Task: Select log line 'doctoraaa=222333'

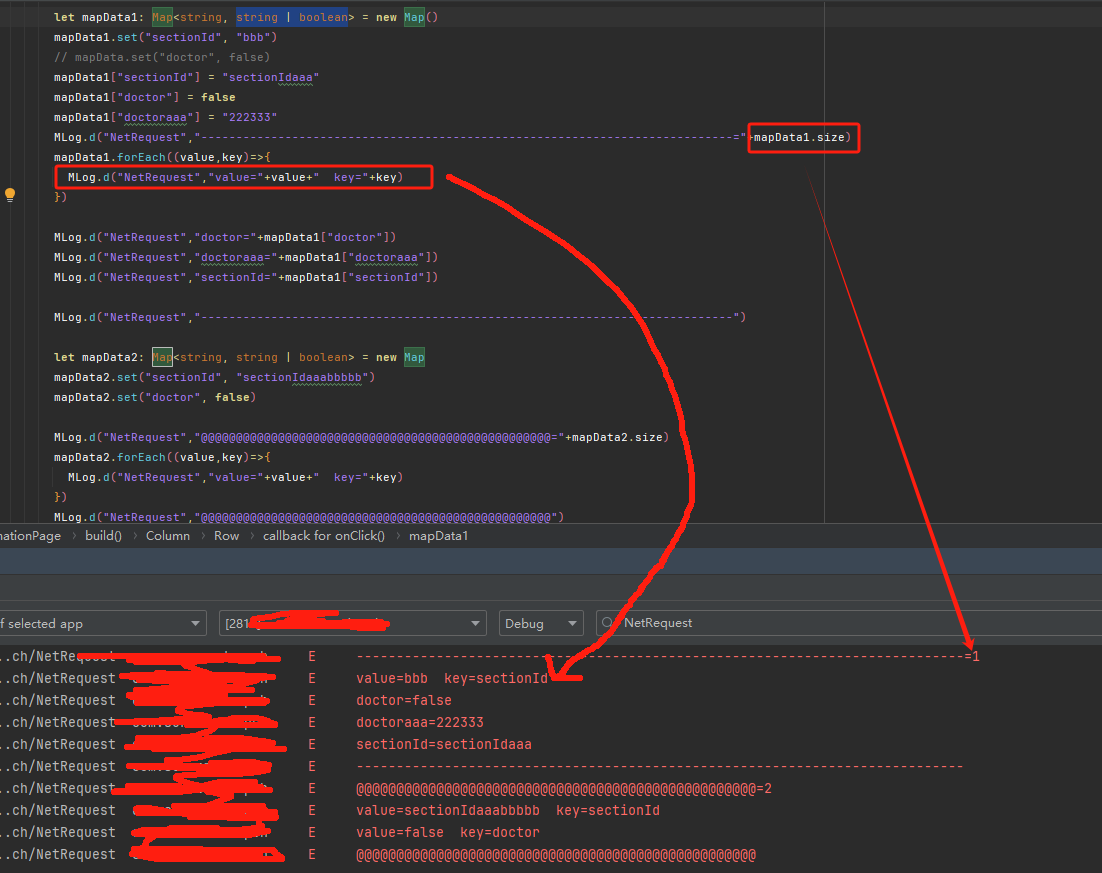Action: (x=420, y=723)
